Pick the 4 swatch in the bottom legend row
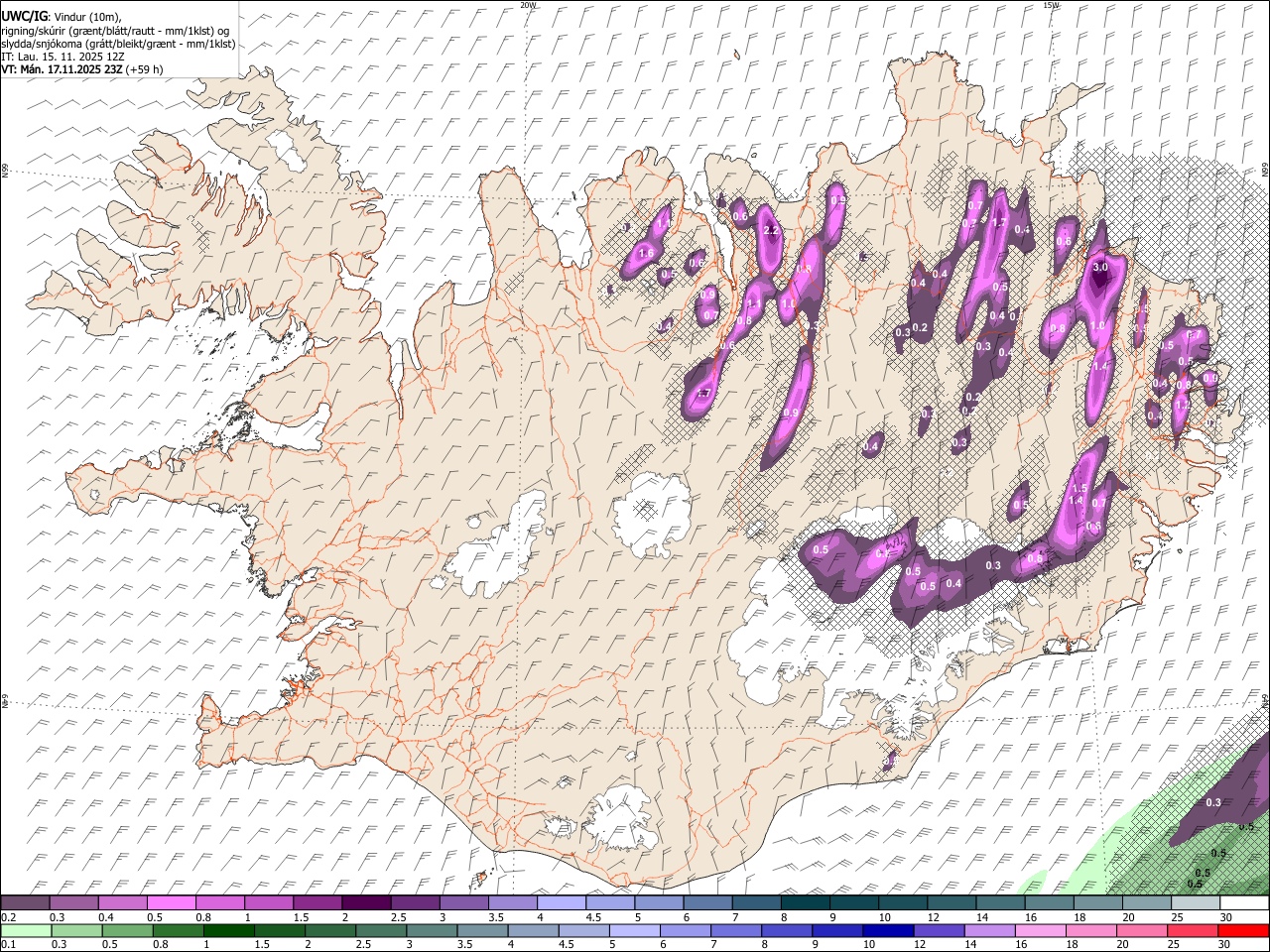This screenshot has width=1270, height=952. [534, 930]
